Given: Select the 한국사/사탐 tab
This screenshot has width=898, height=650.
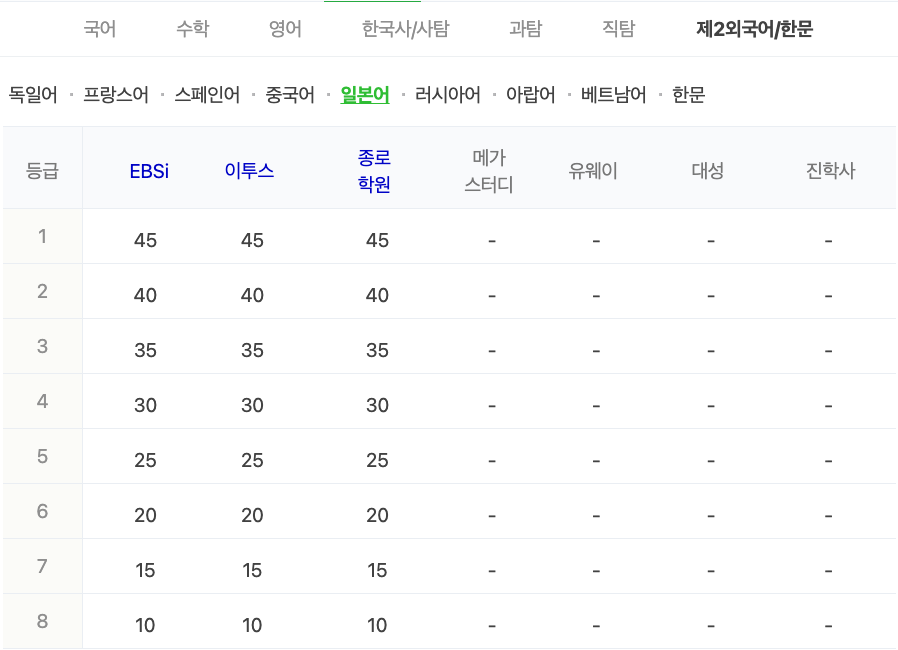Looking at the screenshot, I should coord(403,29).
